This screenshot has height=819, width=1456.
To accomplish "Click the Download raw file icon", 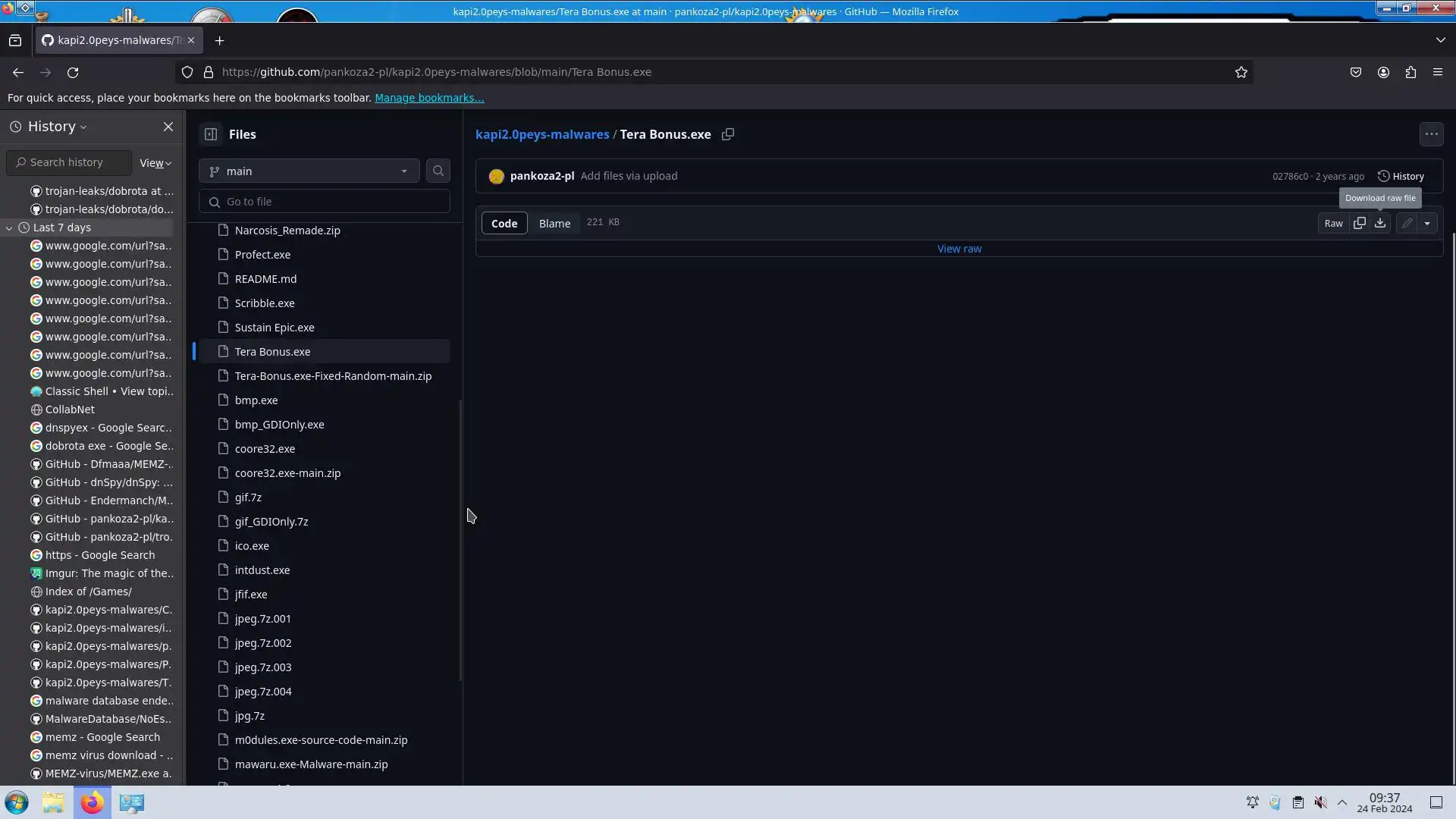I will pos(1380,223).
